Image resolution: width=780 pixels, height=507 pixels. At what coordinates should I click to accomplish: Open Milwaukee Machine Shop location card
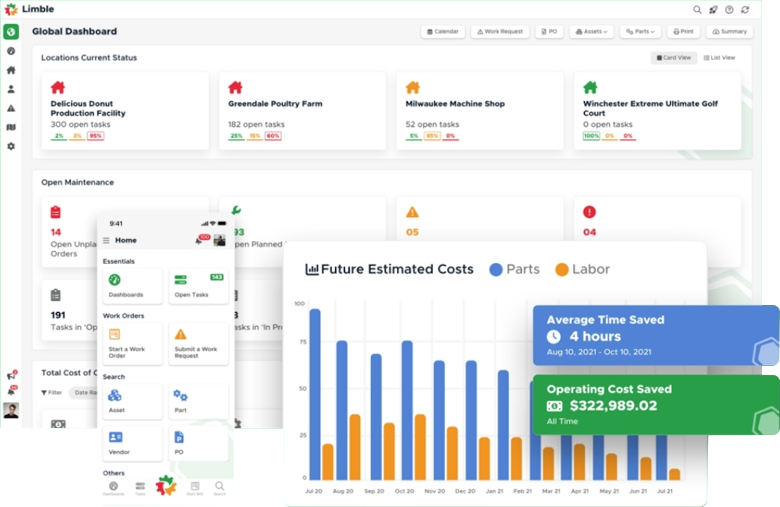[x=480, y=110]
